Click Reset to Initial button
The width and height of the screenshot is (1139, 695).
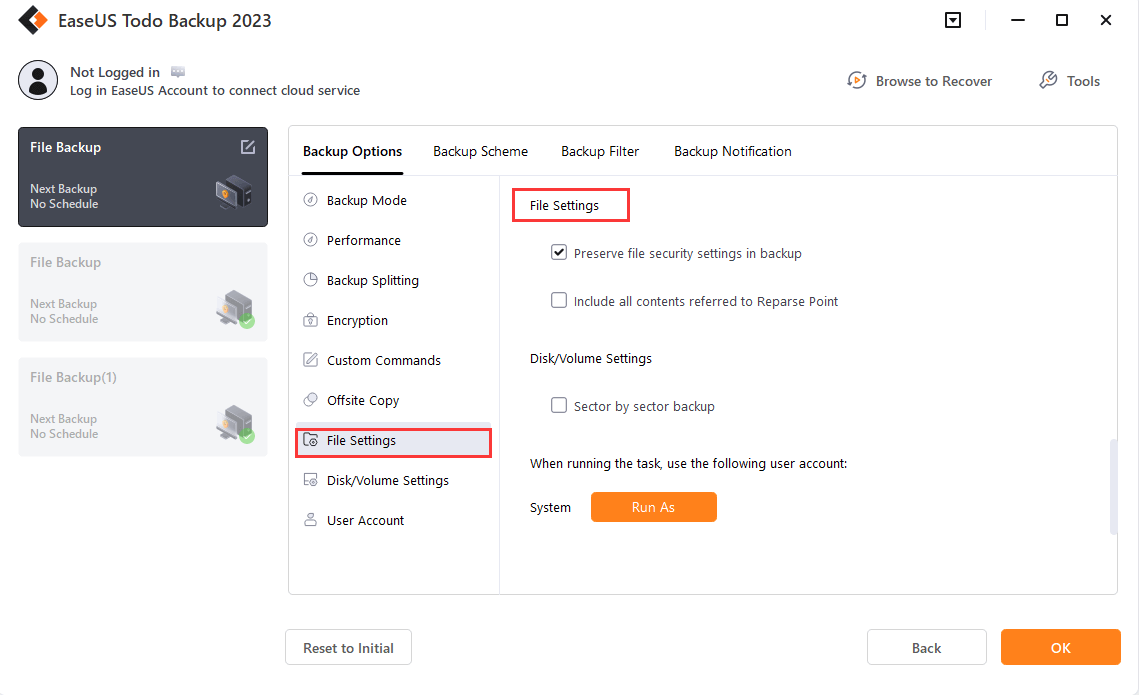coord(348,648)
